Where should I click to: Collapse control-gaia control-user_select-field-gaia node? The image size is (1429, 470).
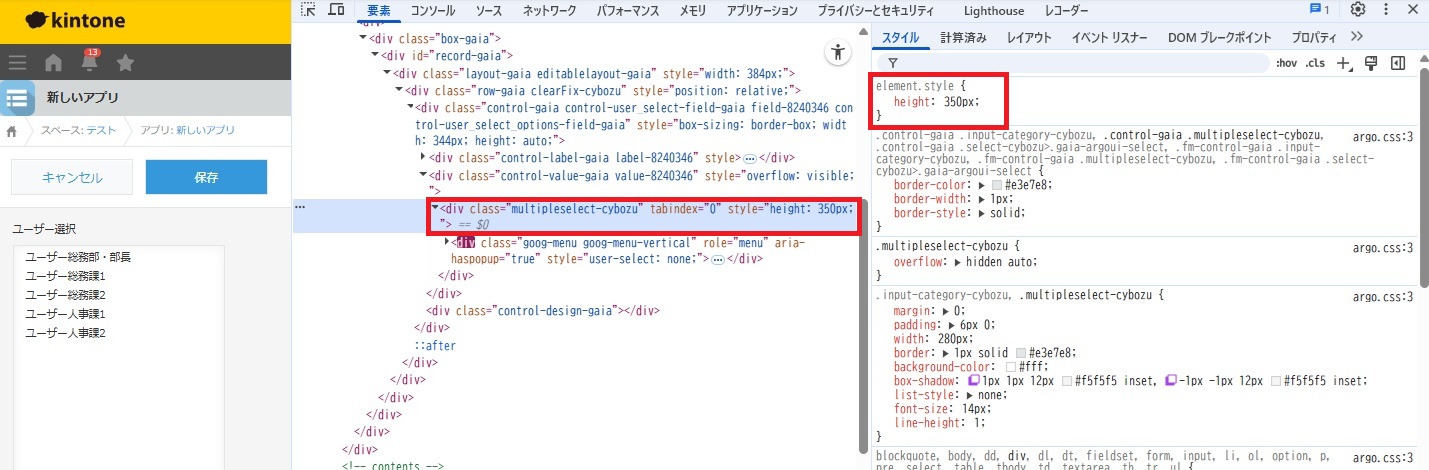coord(411,107)
